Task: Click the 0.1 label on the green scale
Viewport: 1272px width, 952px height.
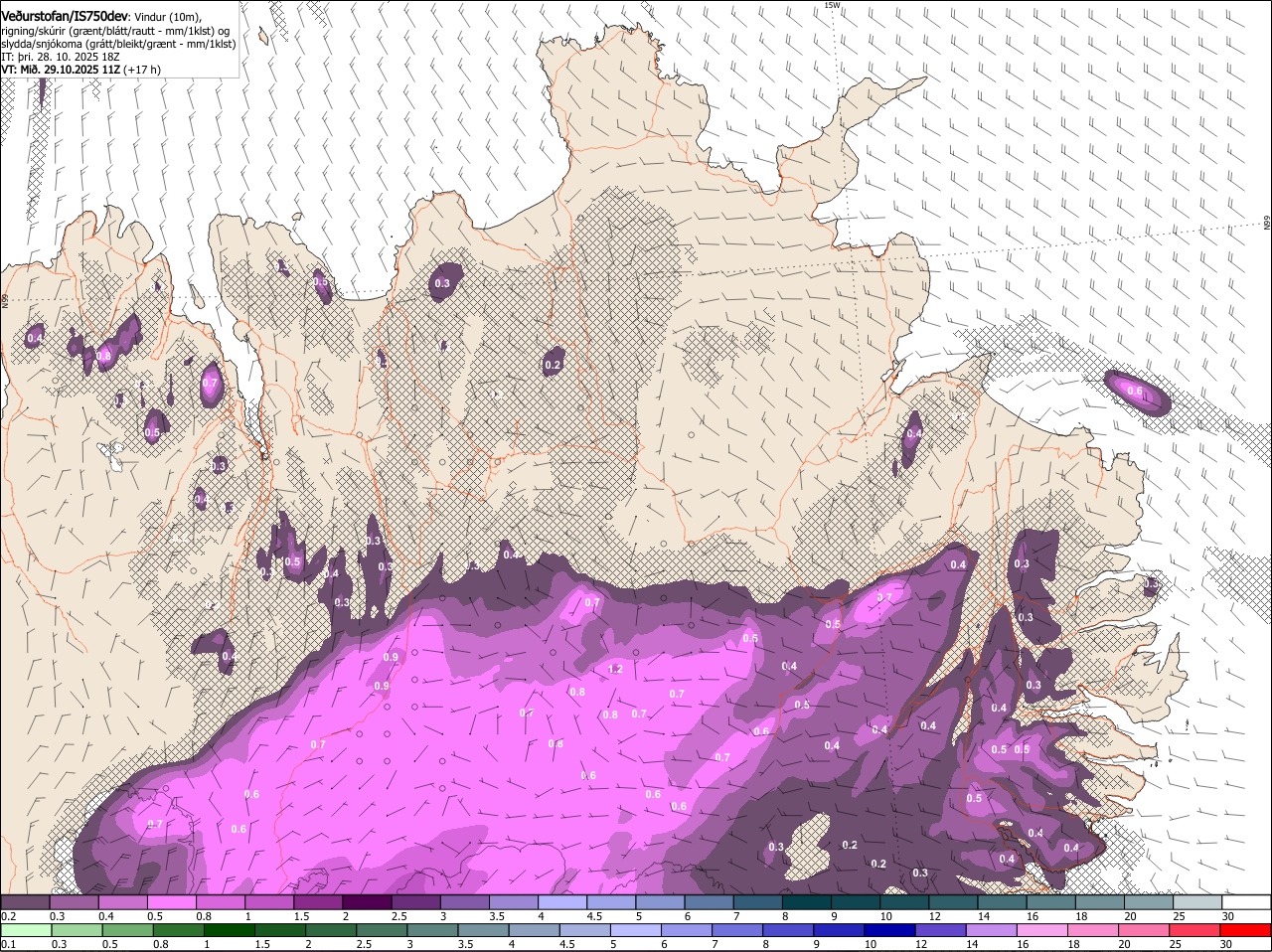Action: click(8, 944)
